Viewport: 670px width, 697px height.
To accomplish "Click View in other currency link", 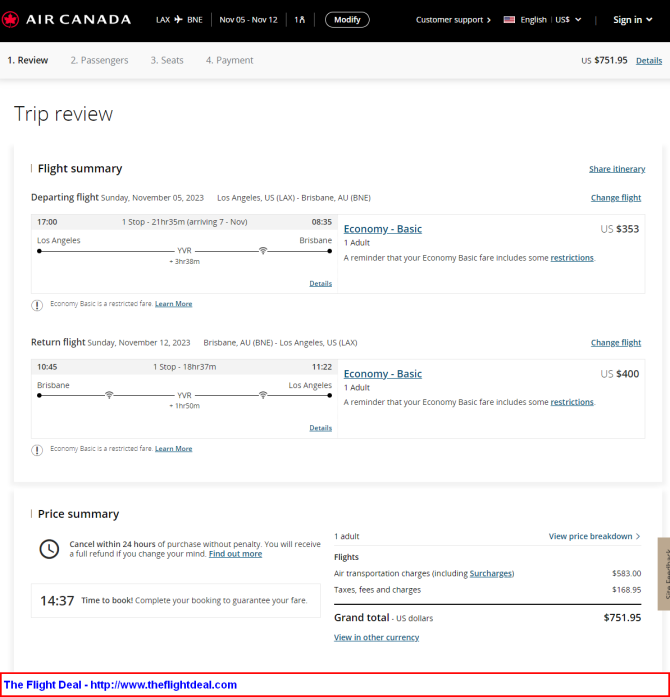I will [x=376, y=637].
